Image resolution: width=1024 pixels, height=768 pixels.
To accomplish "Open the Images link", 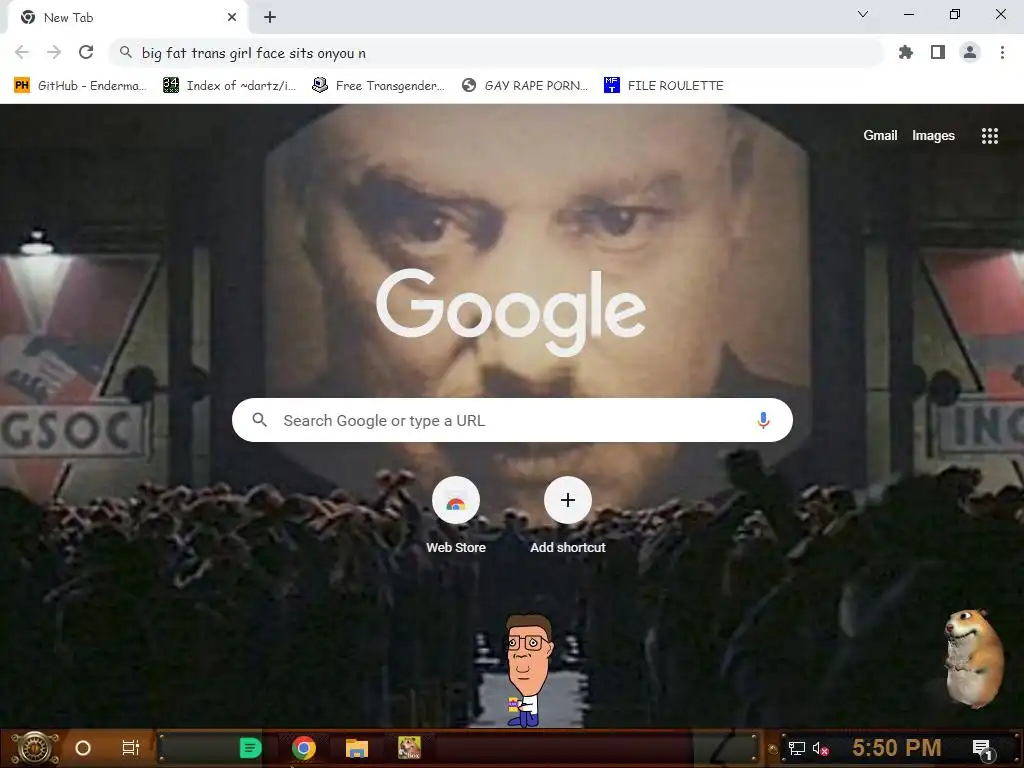I will [933, 135].
